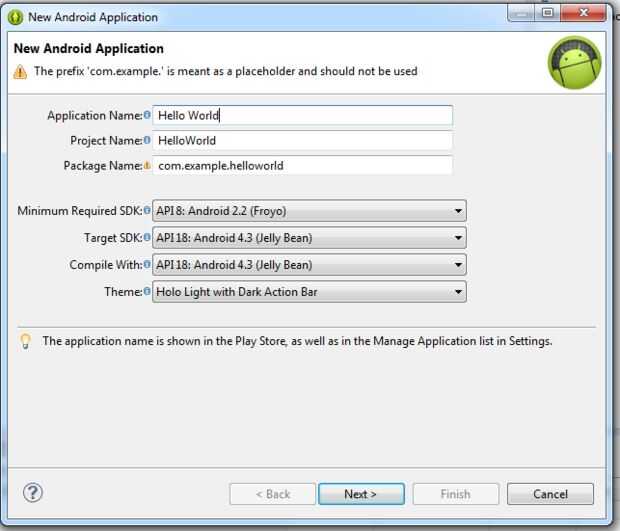This screenshot has height=531, width=620.
Task: Click the Application Name text field
Action: pos(302,115)
